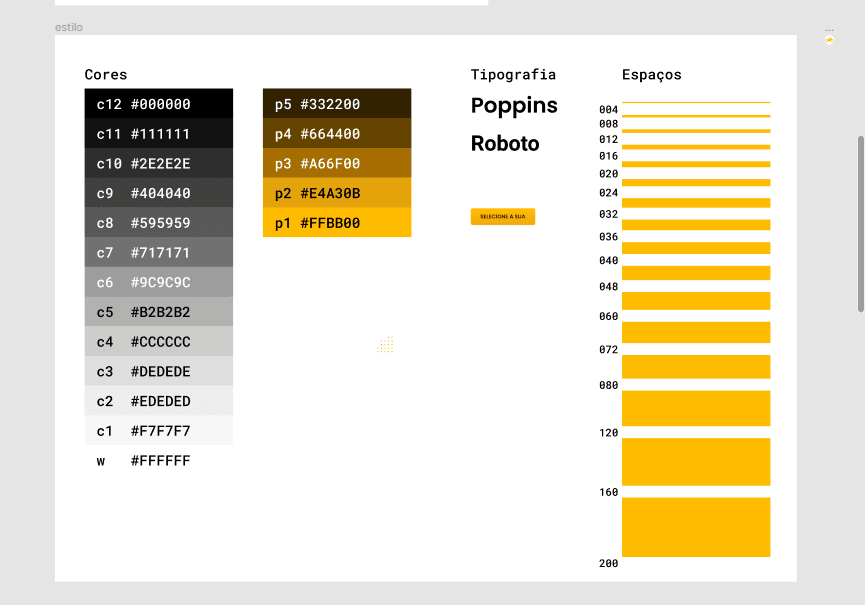This screenshot has width=865, height=605.
Task: Click the c6 #9C9C9C gray swatch
Action: [x=159, y=282]
